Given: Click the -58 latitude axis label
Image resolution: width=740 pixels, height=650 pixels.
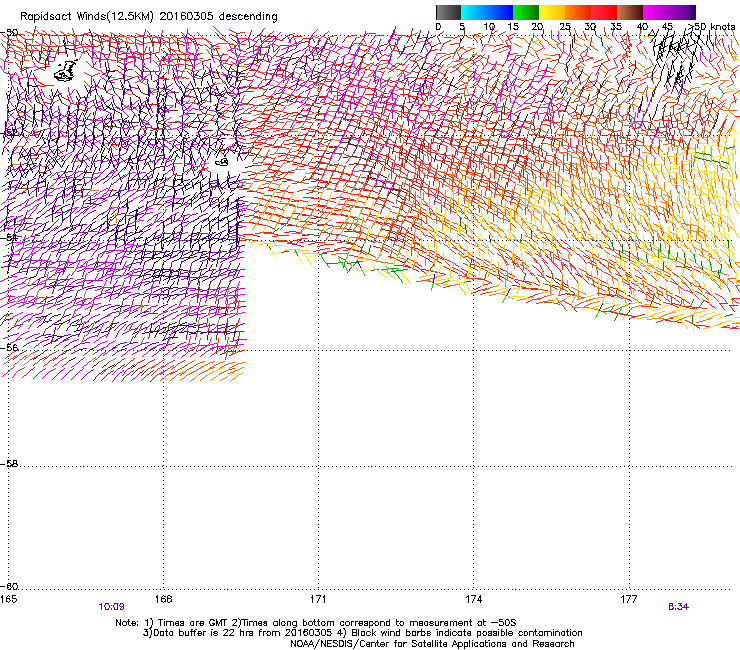Looking at the screenshot, I should [10, 464].
